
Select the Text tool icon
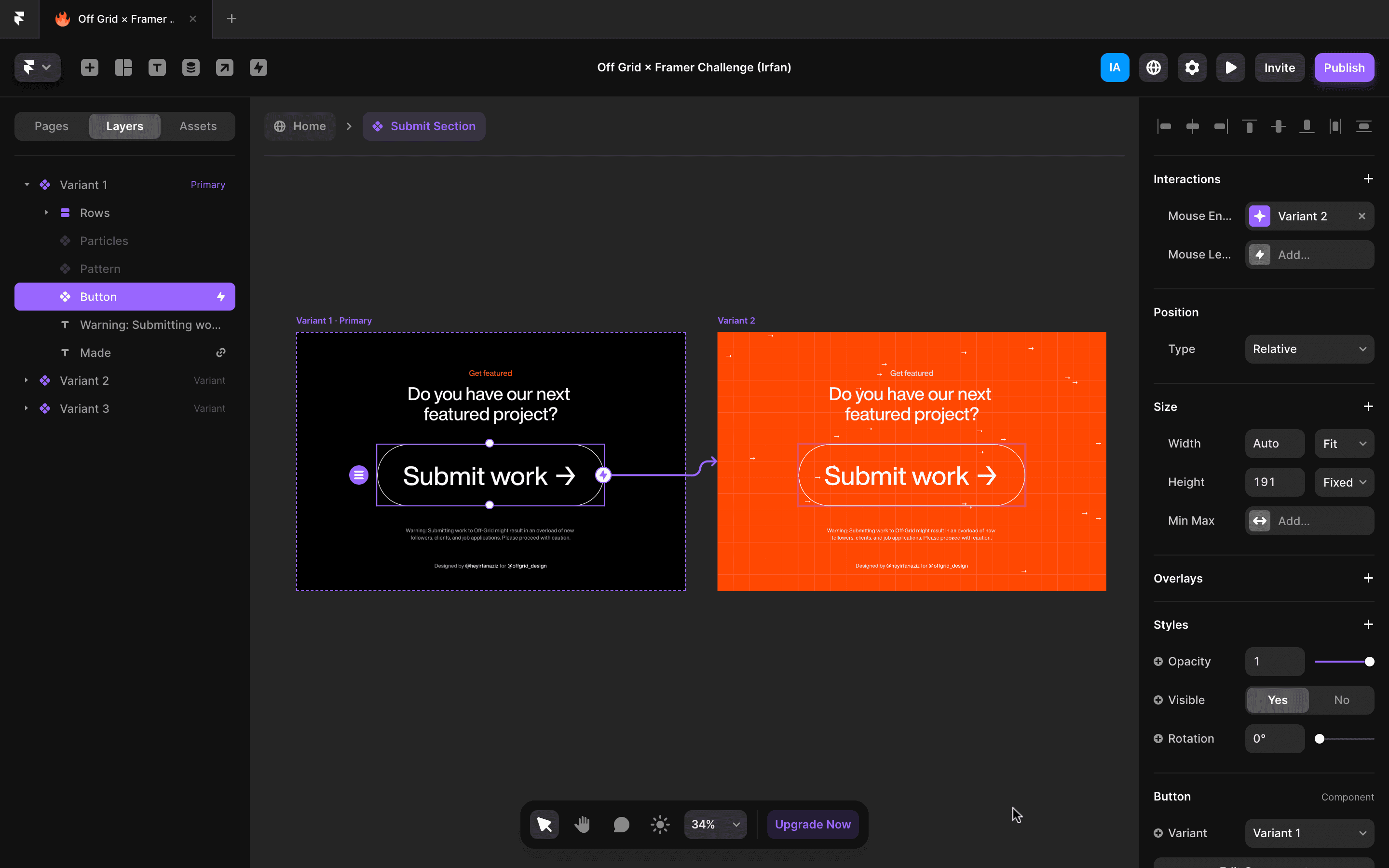(x=157, y=68)
